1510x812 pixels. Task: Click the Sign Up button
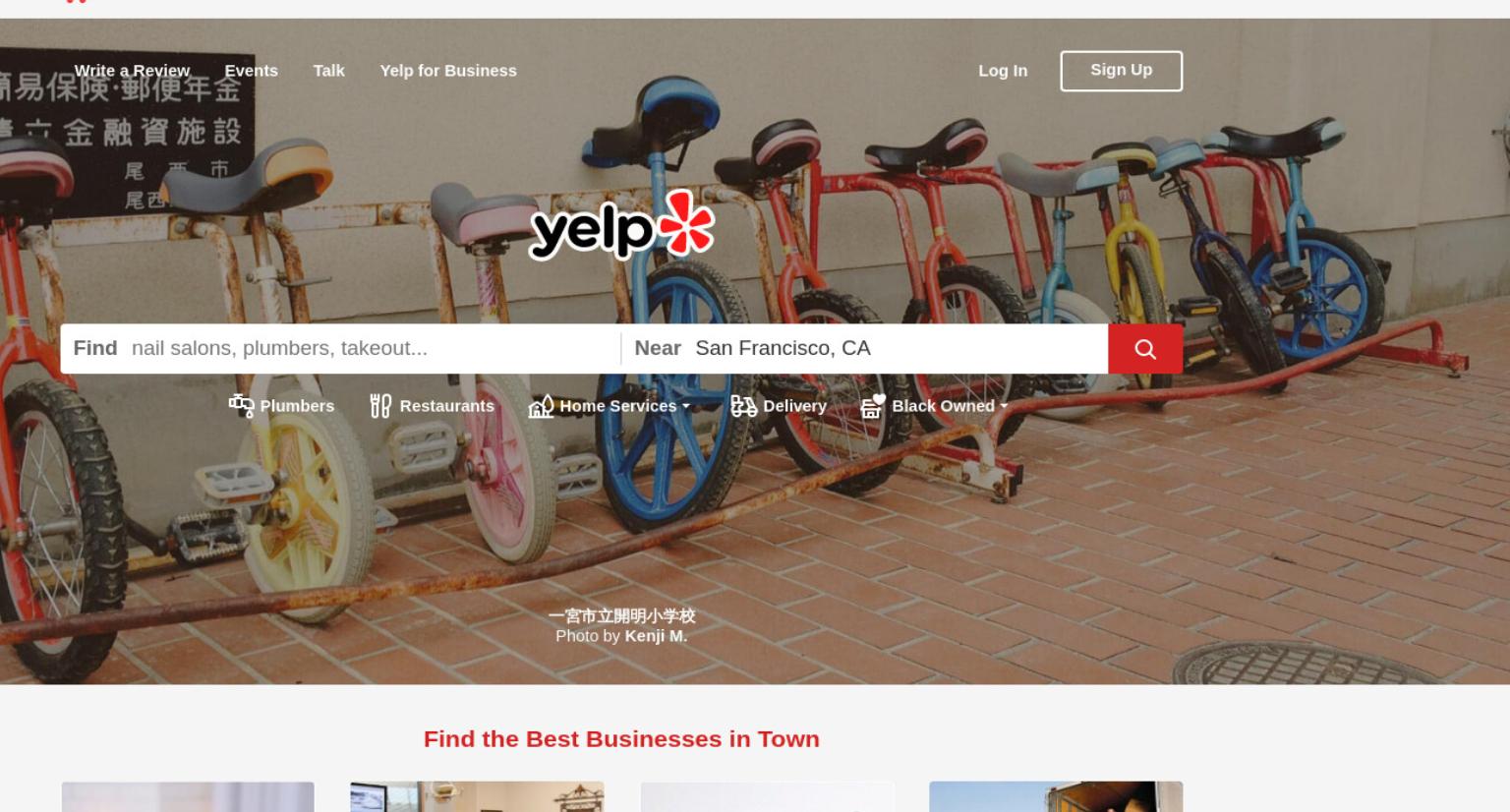tap(1122, 71)
